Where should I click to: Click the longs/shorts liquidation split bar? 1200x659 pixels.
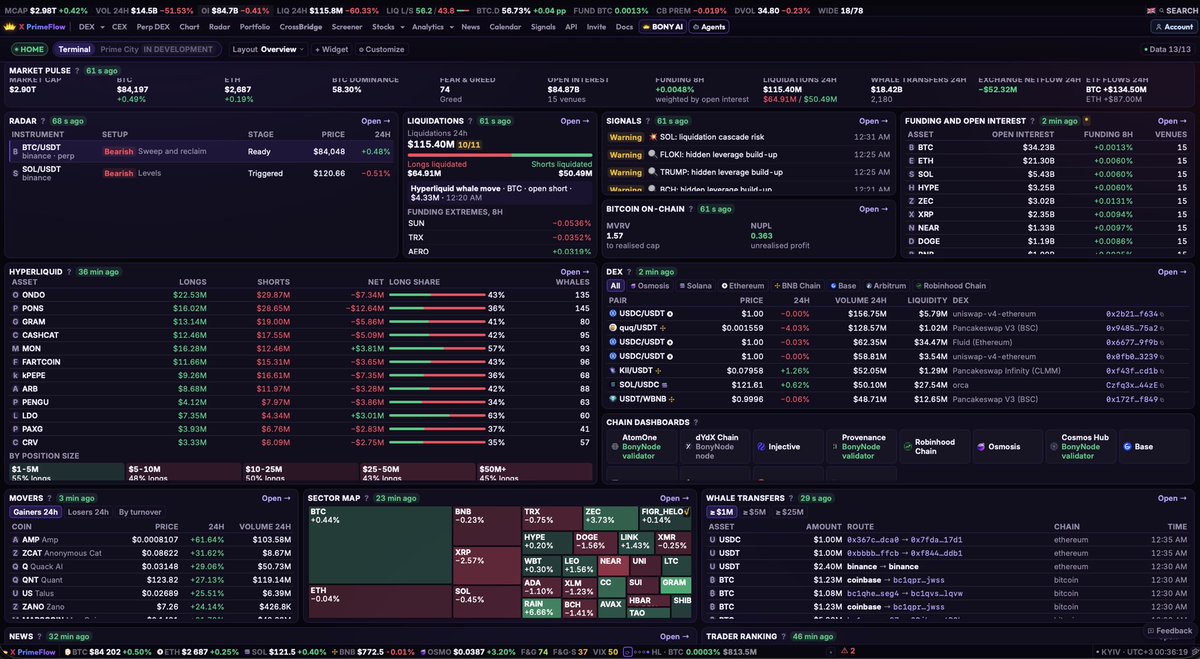coord(500,156)
